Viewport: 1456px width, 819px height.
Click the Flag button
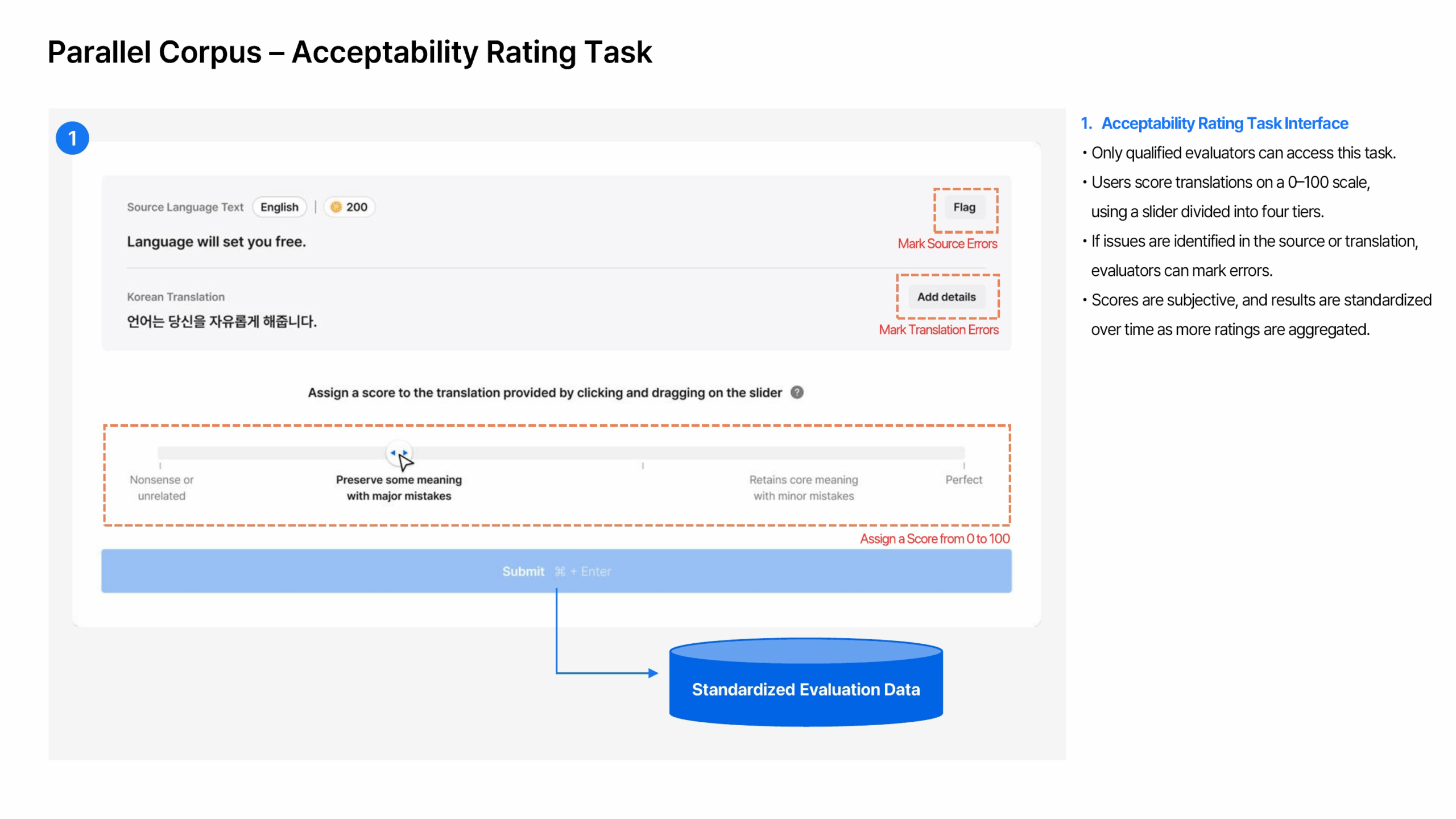964,208
